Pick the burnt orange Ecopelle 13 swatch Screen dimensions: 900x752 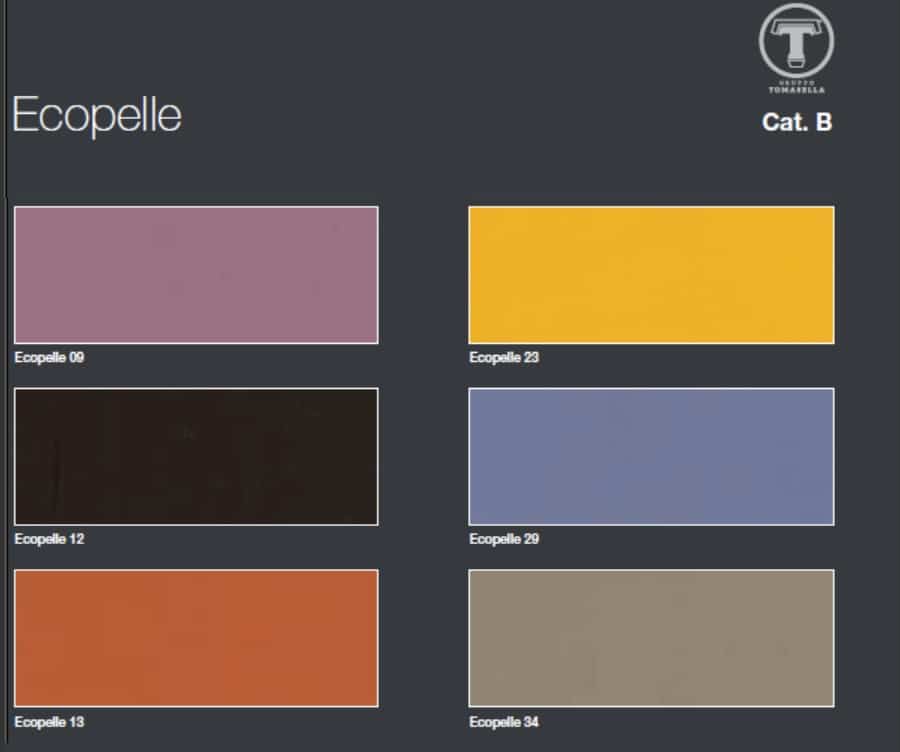click(x=196, y=638)
